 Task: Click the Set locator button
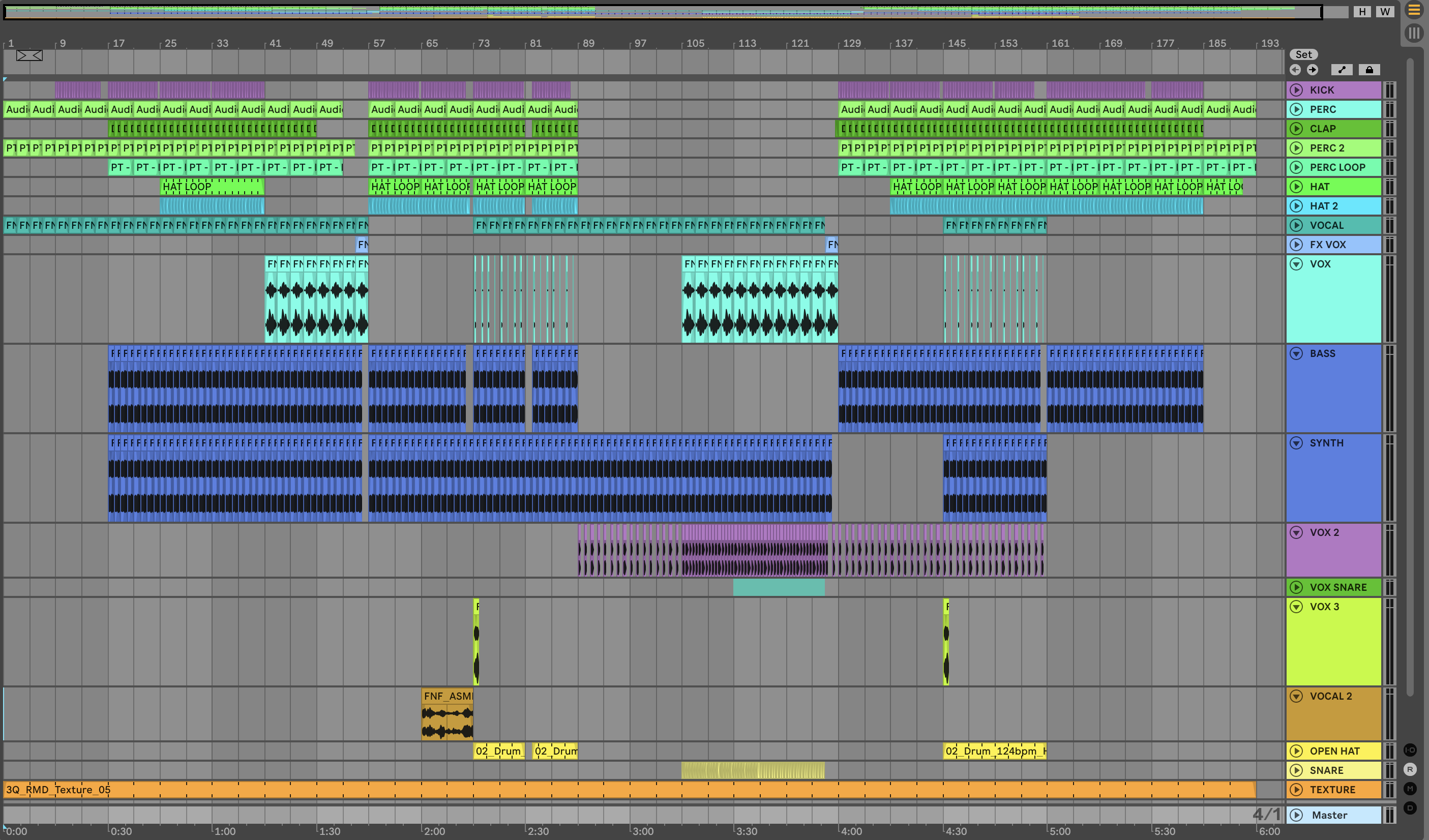point(1304,54)
